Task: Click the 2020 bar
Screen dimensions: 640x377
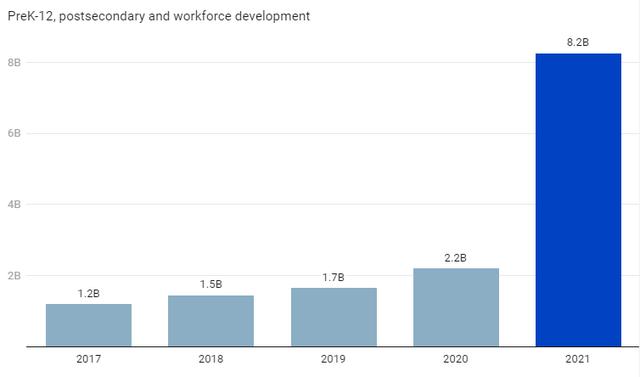Action: point(456,307)
